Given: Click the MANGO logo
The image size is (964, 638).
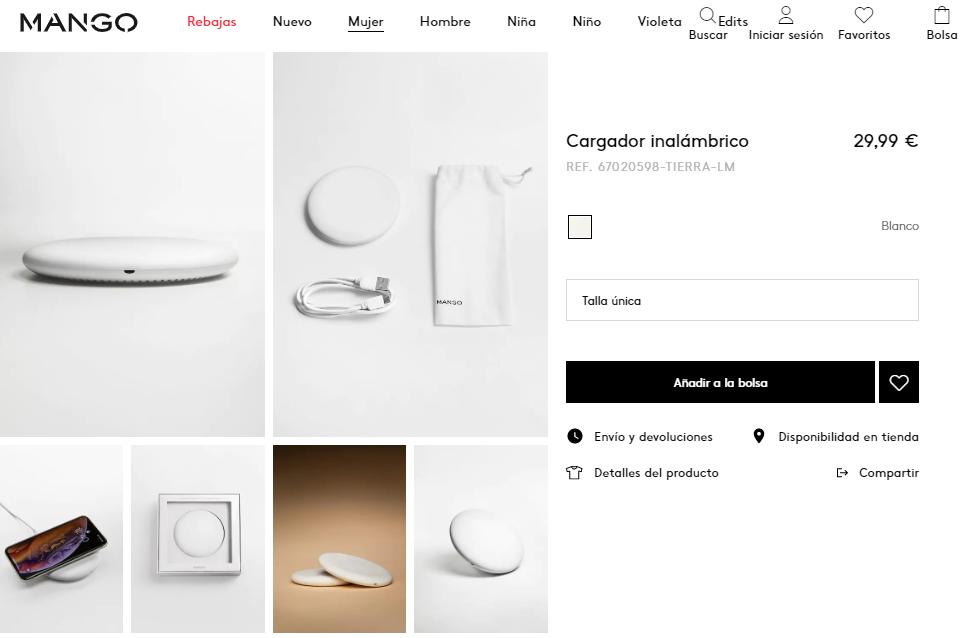Looking at the screenshot, I should pos(79,22).
